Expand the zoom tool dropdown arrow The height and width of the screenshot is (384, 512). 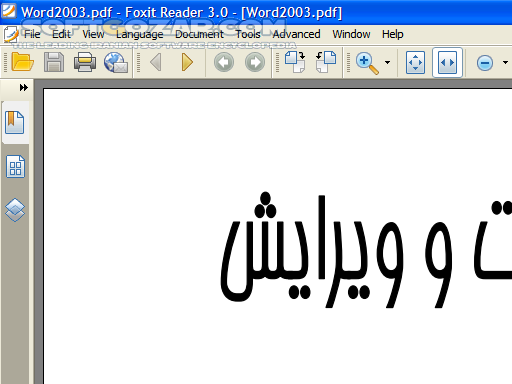point(387,62)
